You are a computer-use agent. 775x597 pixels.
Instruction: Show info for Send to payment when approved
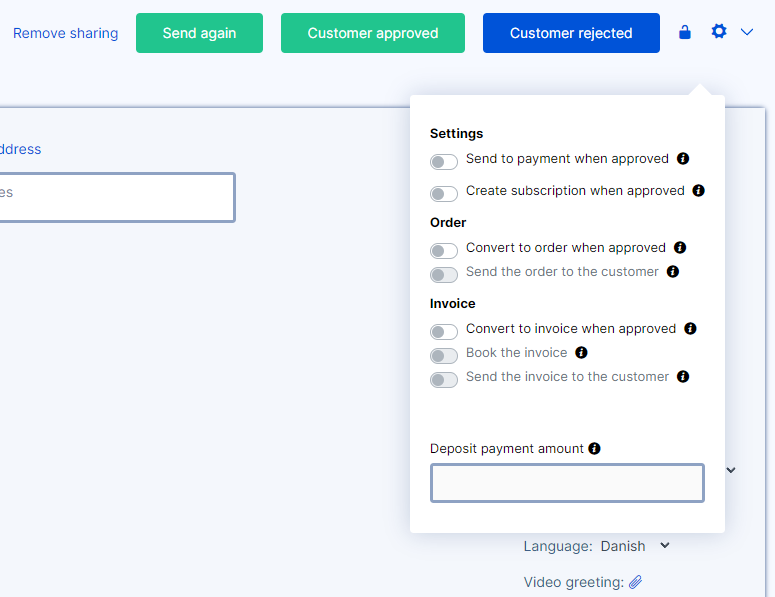click(683, 159)
